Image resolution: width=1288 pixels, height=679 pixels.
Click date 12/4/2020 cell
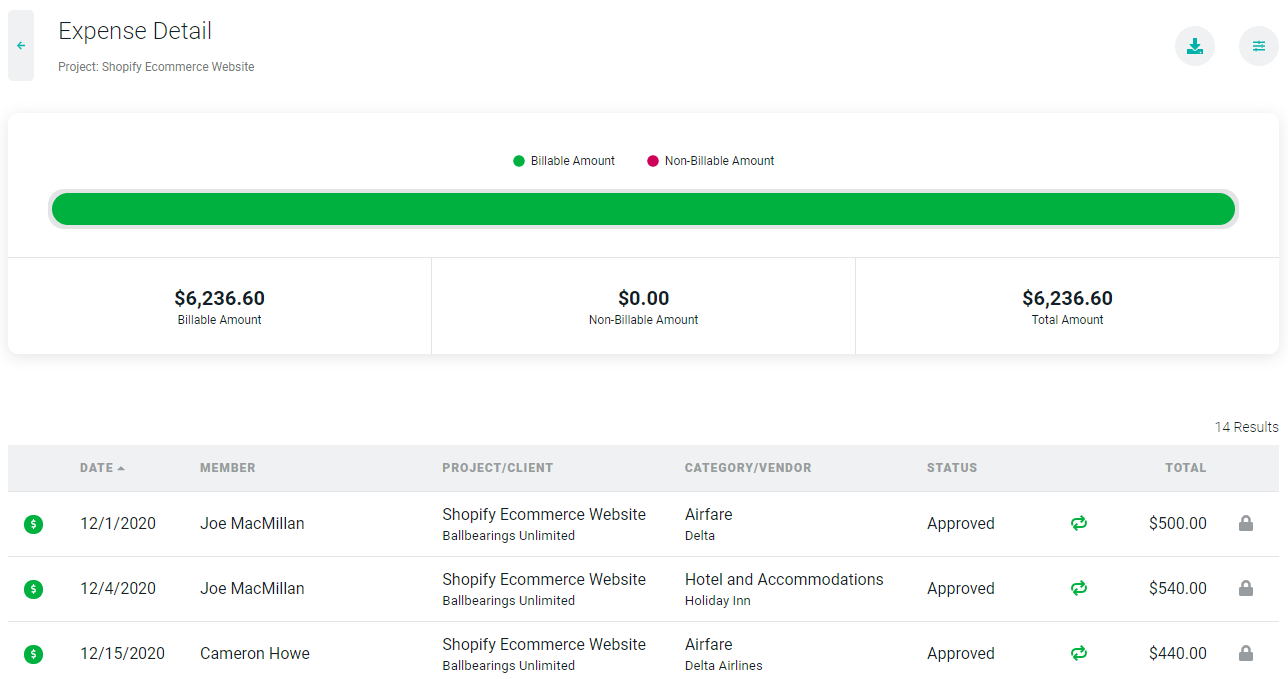coord(118,589)
